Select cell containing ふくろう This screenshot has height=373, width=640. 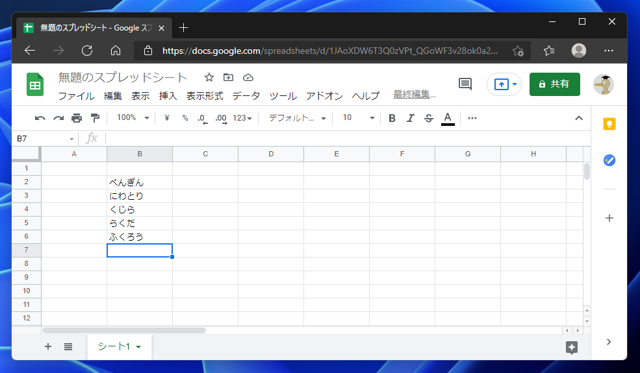pyautogui.click(x=140, y=237)
